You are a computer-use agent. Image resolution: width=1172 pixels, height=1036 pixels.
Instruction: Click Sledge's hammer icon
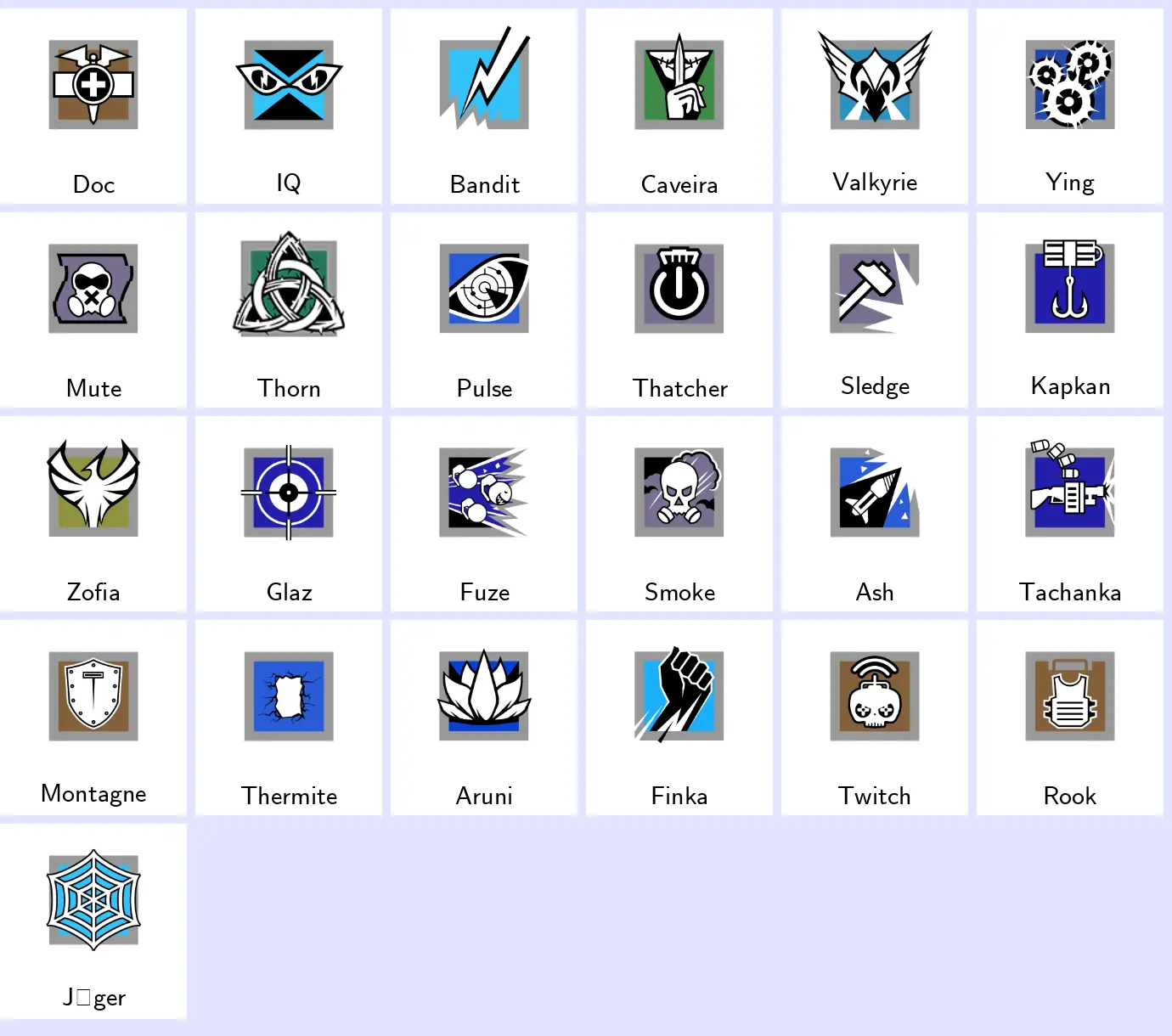pyautogui.click(x=875, y=289)
